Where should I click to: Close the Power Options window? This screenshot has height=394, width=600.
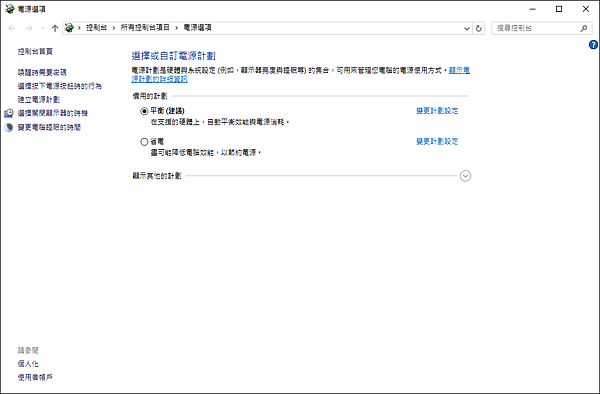coord(586,9)
